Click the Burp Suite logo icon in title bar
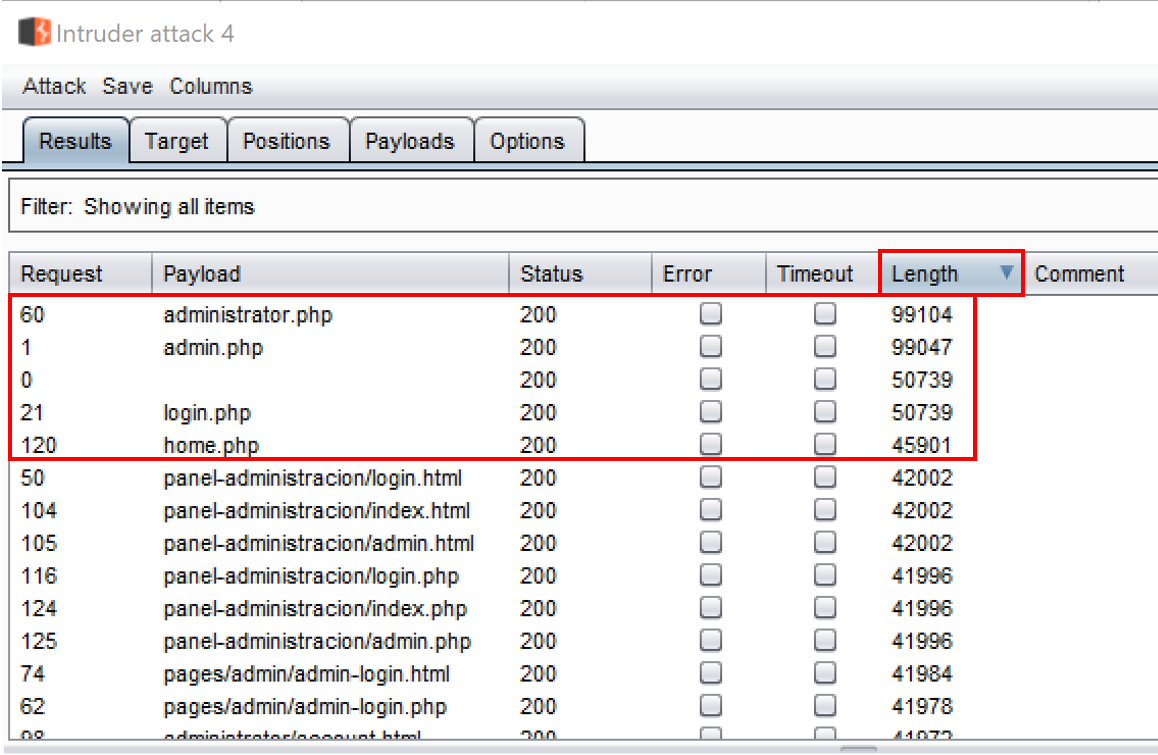This screenshot has height=755, width=1158. (x=34, y=33)
